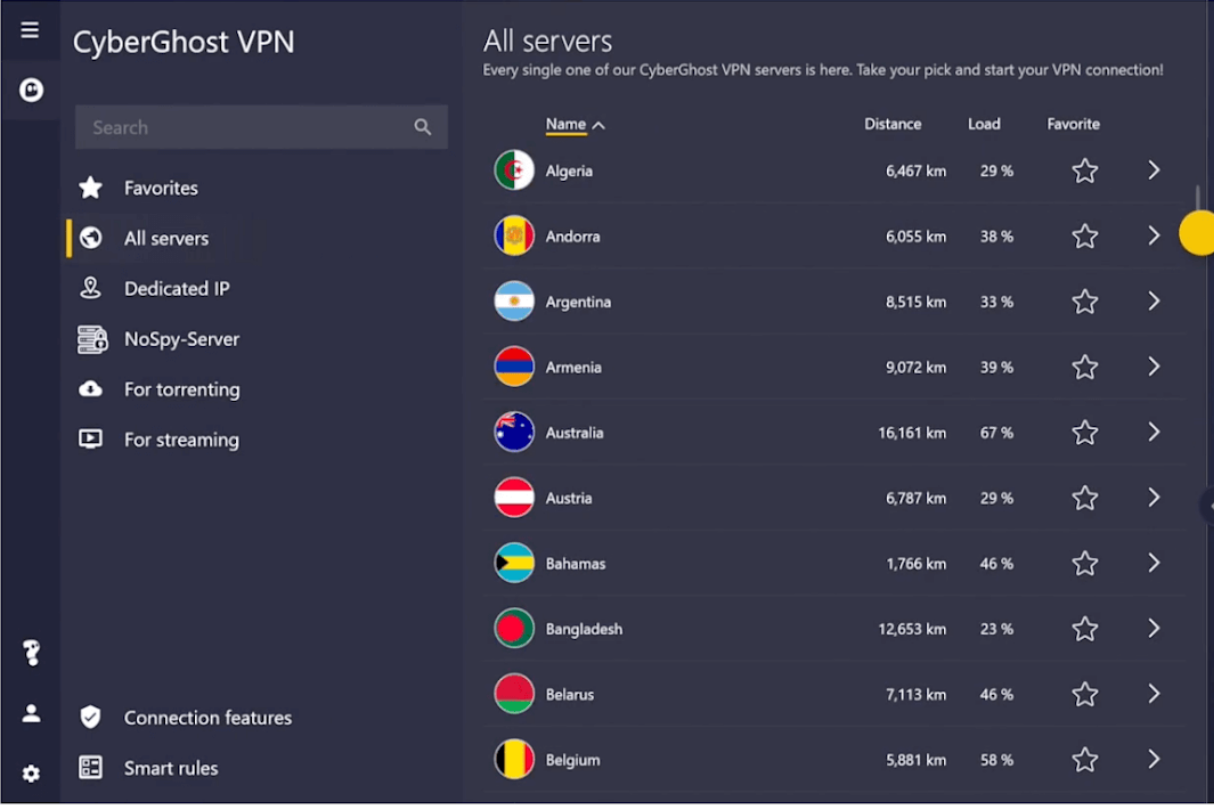Open the hamburger menu
Screen dimensions: 1214x810
coord(30,30)
